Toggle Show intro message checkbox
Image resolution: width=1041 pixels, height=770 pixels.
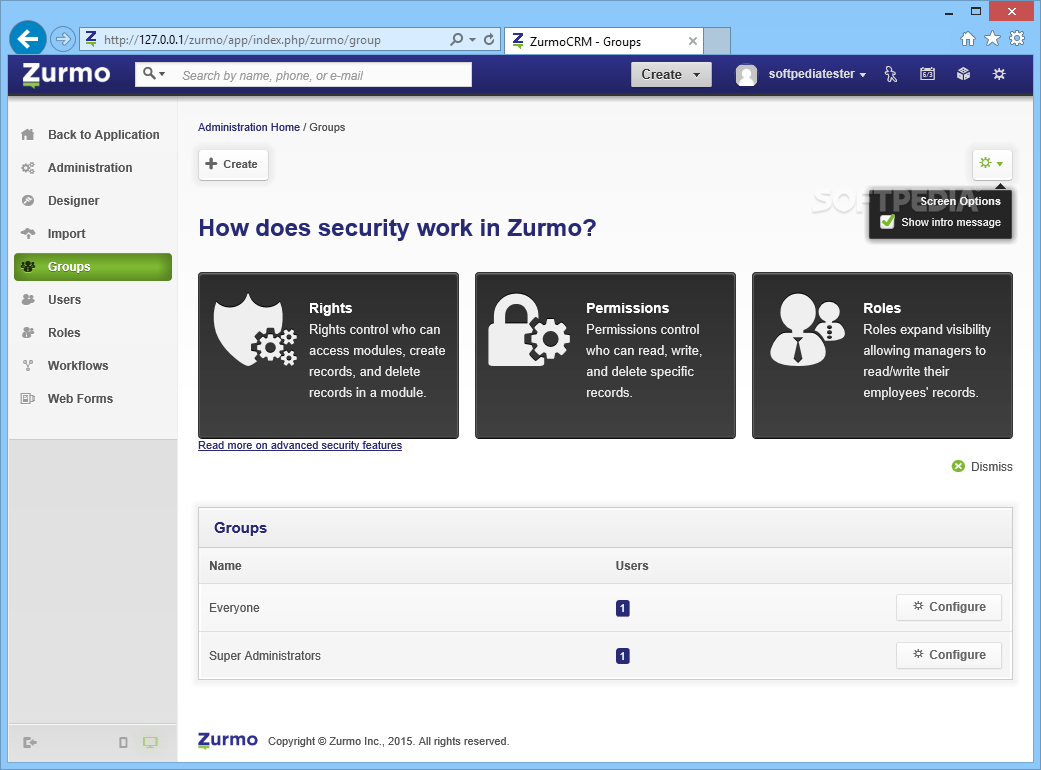tap(888, 222)
